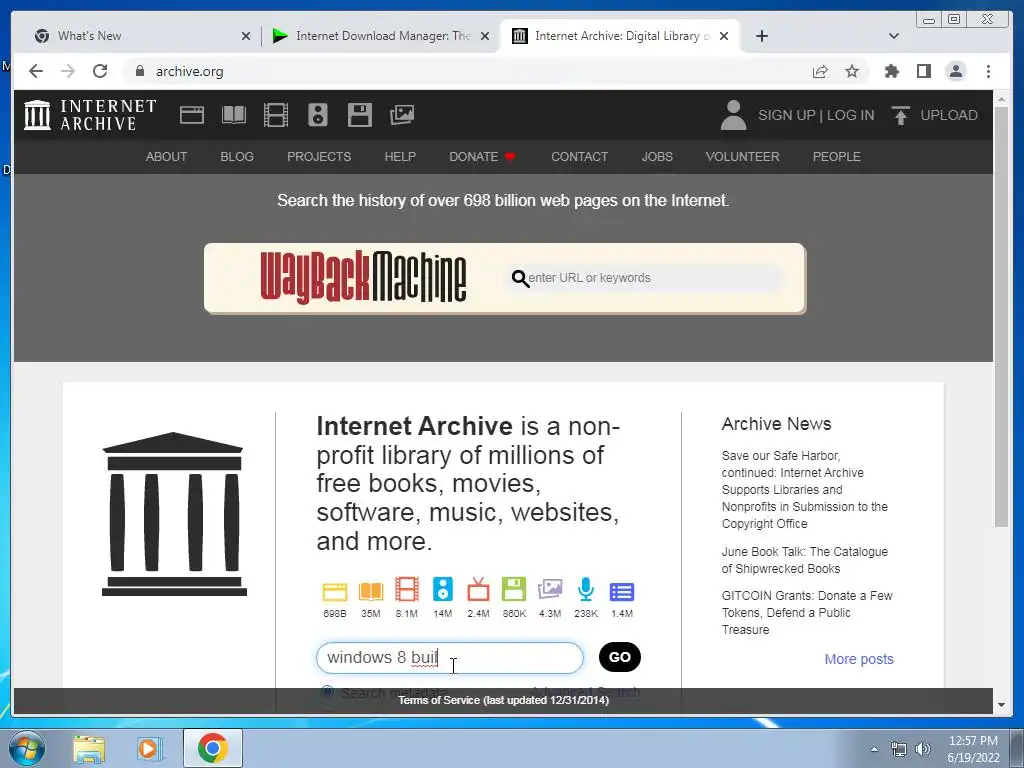Reload the page with refresh button
Image resolution: width=1024 pixels, height=768 pixels.
pyautogui.click(x=100, y=71)
